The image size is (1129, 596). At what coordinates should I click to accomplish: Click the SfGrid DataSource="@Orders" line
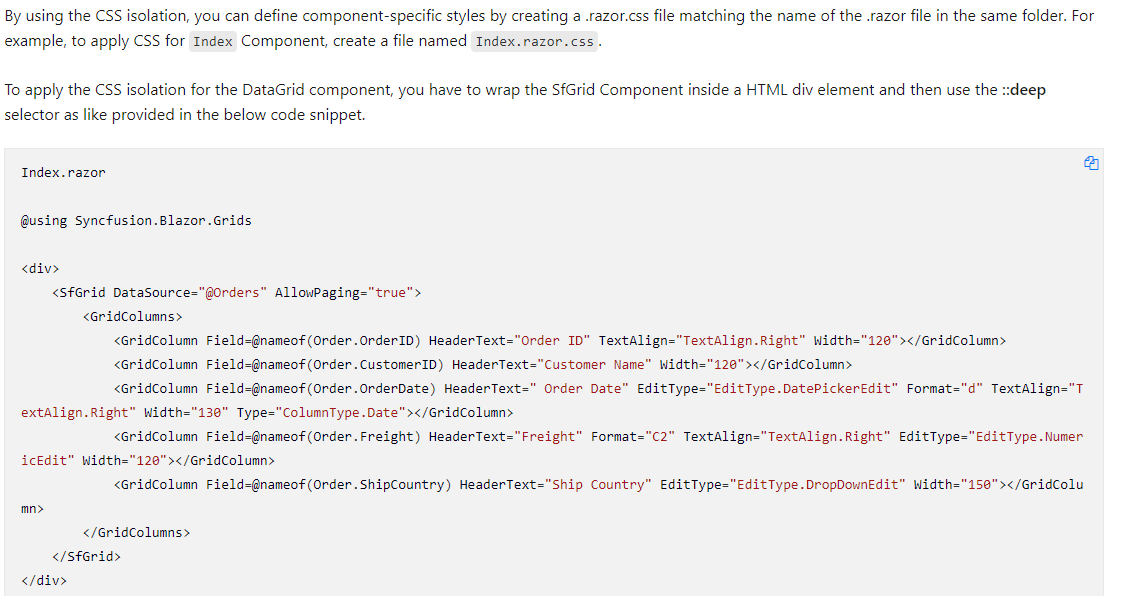pyautogui.click(x=236, y=293)
